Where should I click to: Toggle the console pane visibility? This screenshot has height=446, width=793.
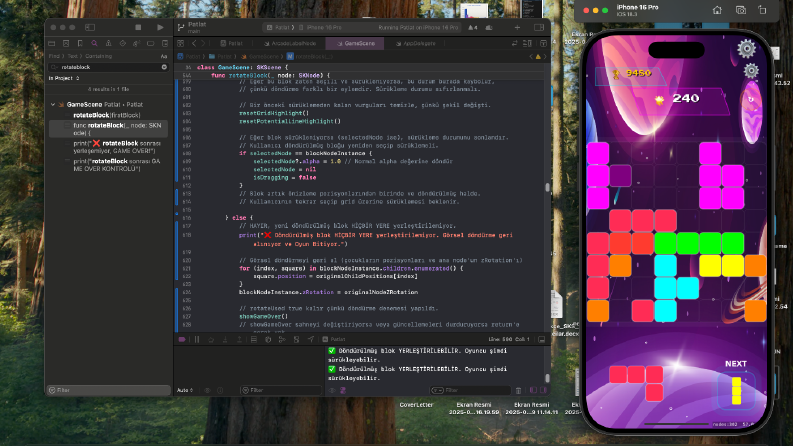543,390
